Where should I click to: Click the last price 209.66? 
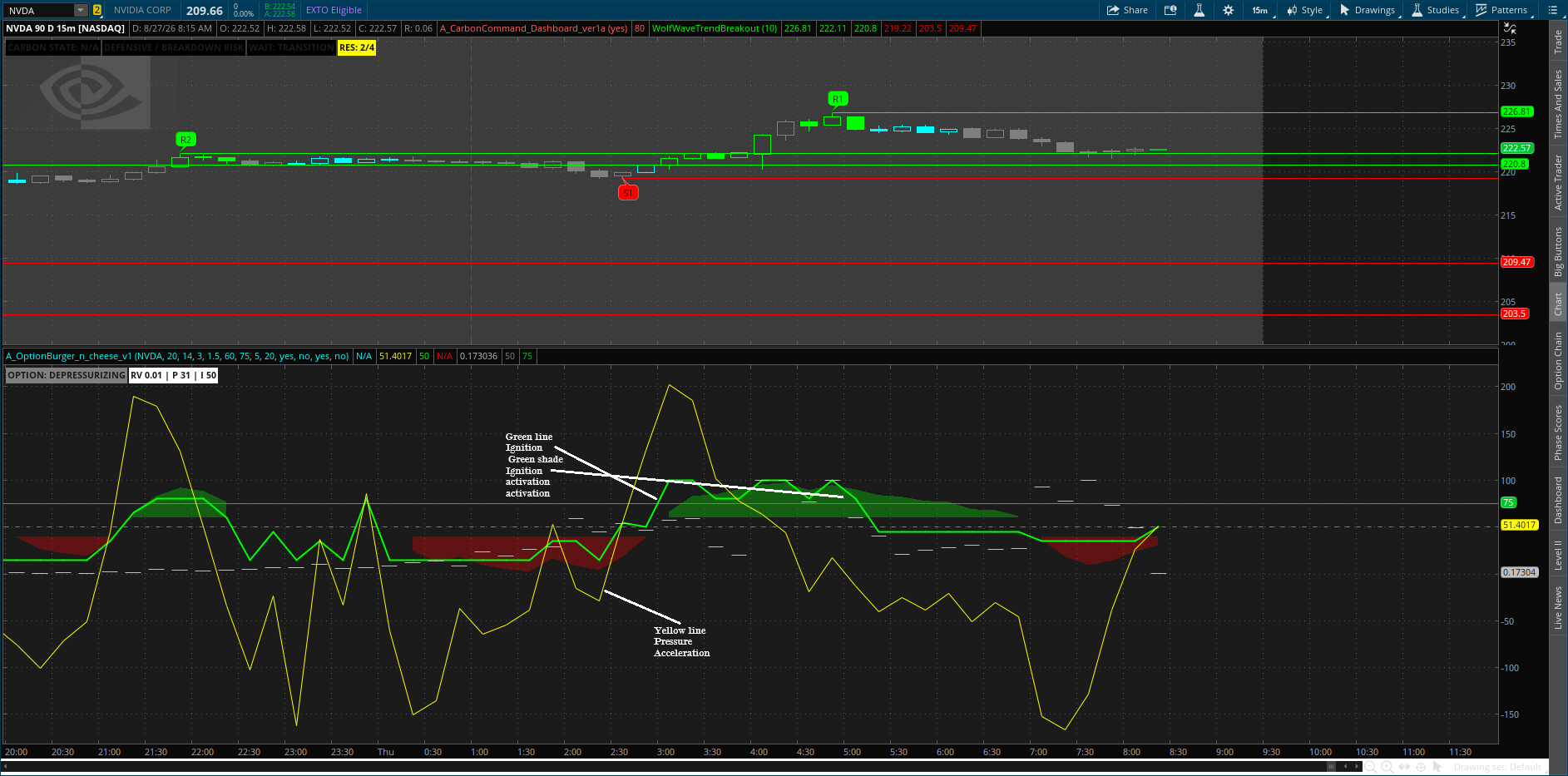[x=205, y=11]
